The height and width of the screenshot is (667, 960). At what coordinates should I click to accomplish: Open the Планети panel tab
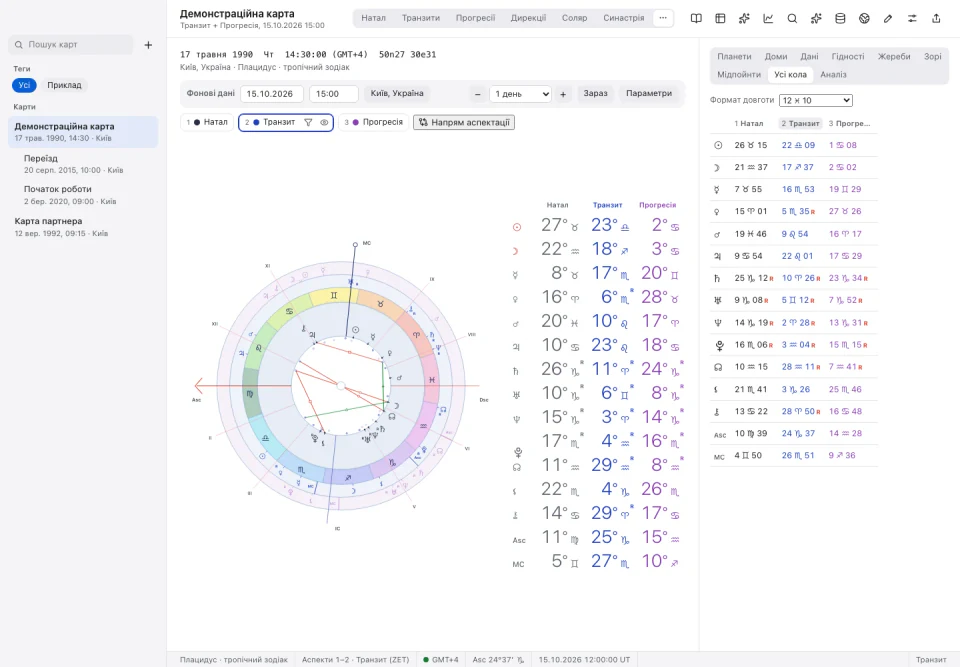tap(734, 56)
